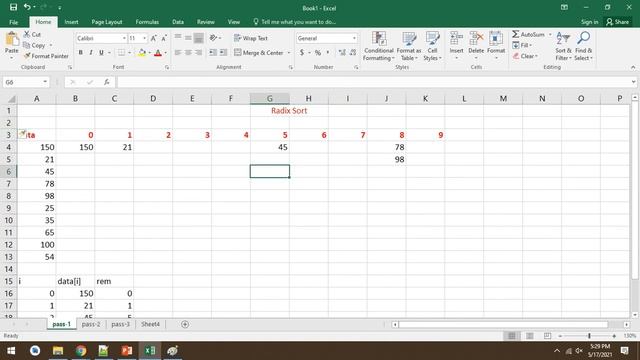Toggle Bold formatting
The image size is (640, 360).
80,53
